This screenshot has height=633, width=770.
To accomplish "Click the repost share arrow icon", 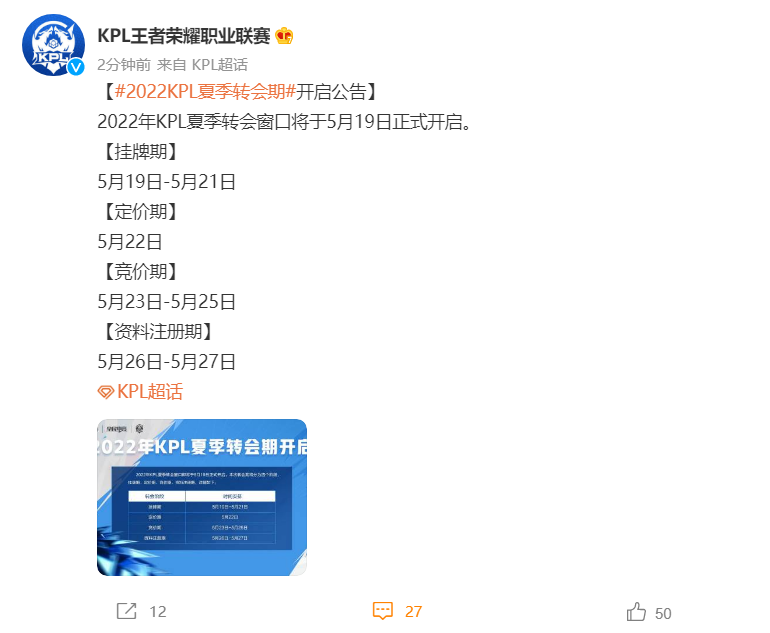I will pyautogui.click(x=126, y=610).
